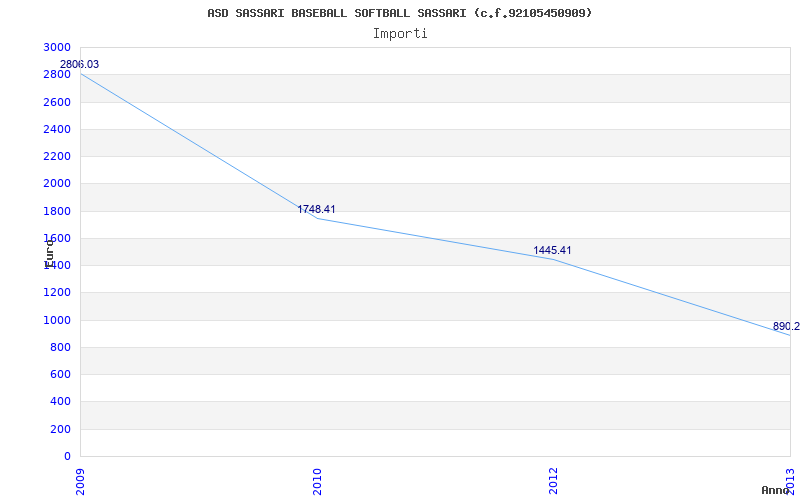Click the 0 y-axis tick label

pos(67,456)
